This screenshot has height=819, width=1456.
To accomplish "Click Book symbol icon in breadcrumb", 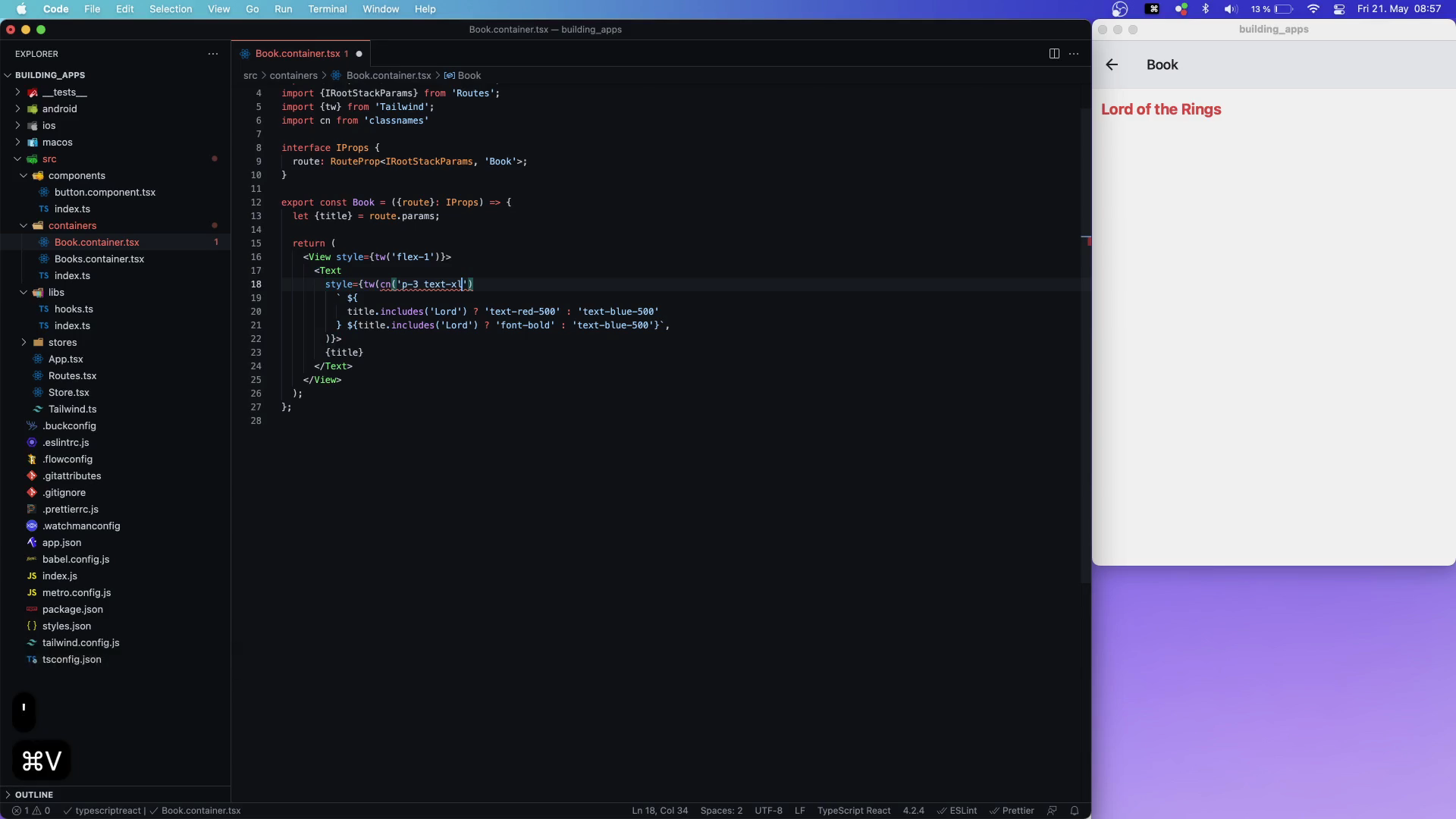I will (x=449, y=76).
